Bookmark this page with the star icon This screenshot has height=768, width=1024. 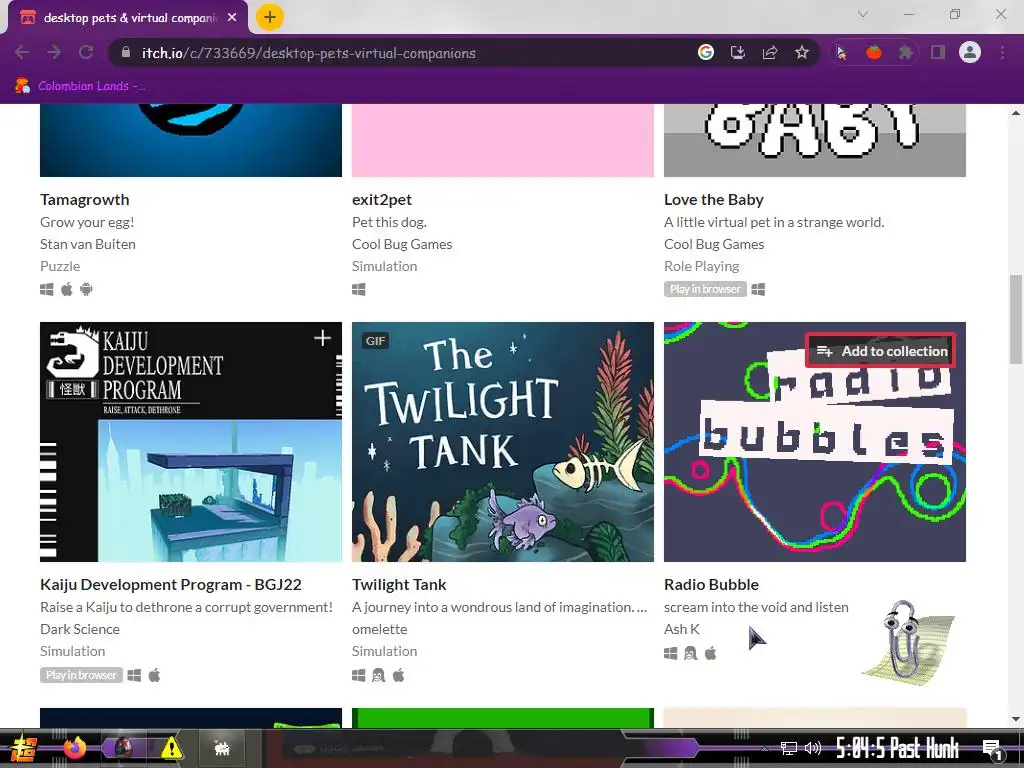[802, 52]
